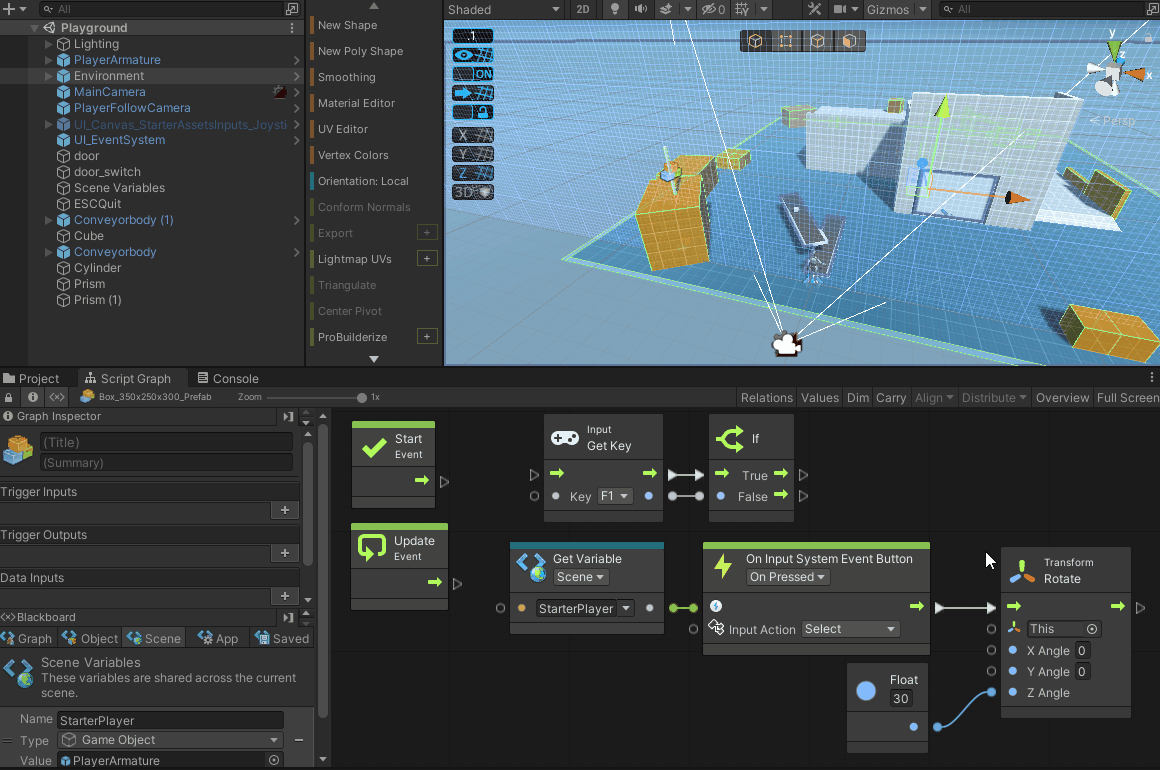Click the graph Title input field

[x=166, y=442]
